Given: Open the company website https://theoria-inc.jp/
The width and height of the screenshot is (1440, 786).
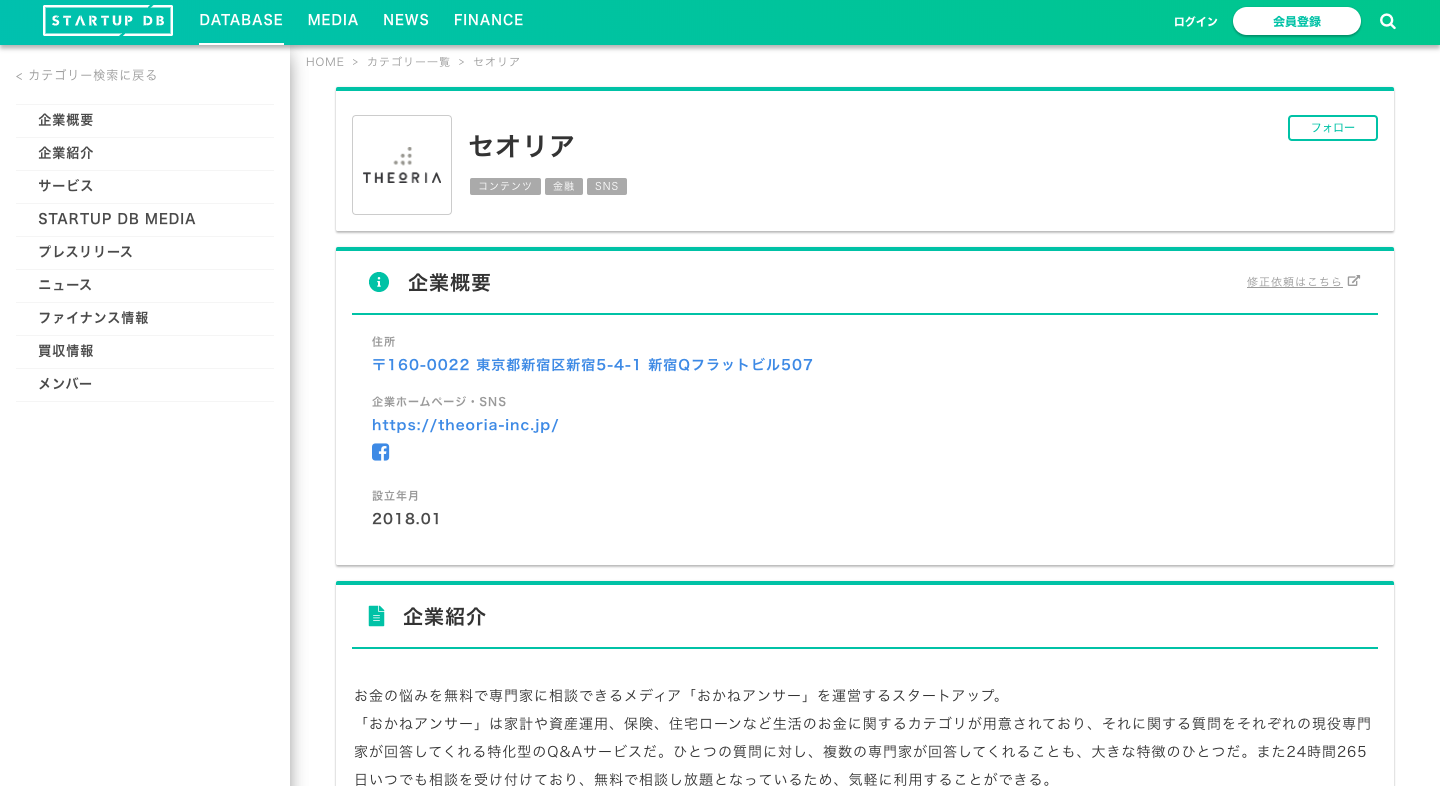Looking at the screenshot, I should tap(465, 425).
